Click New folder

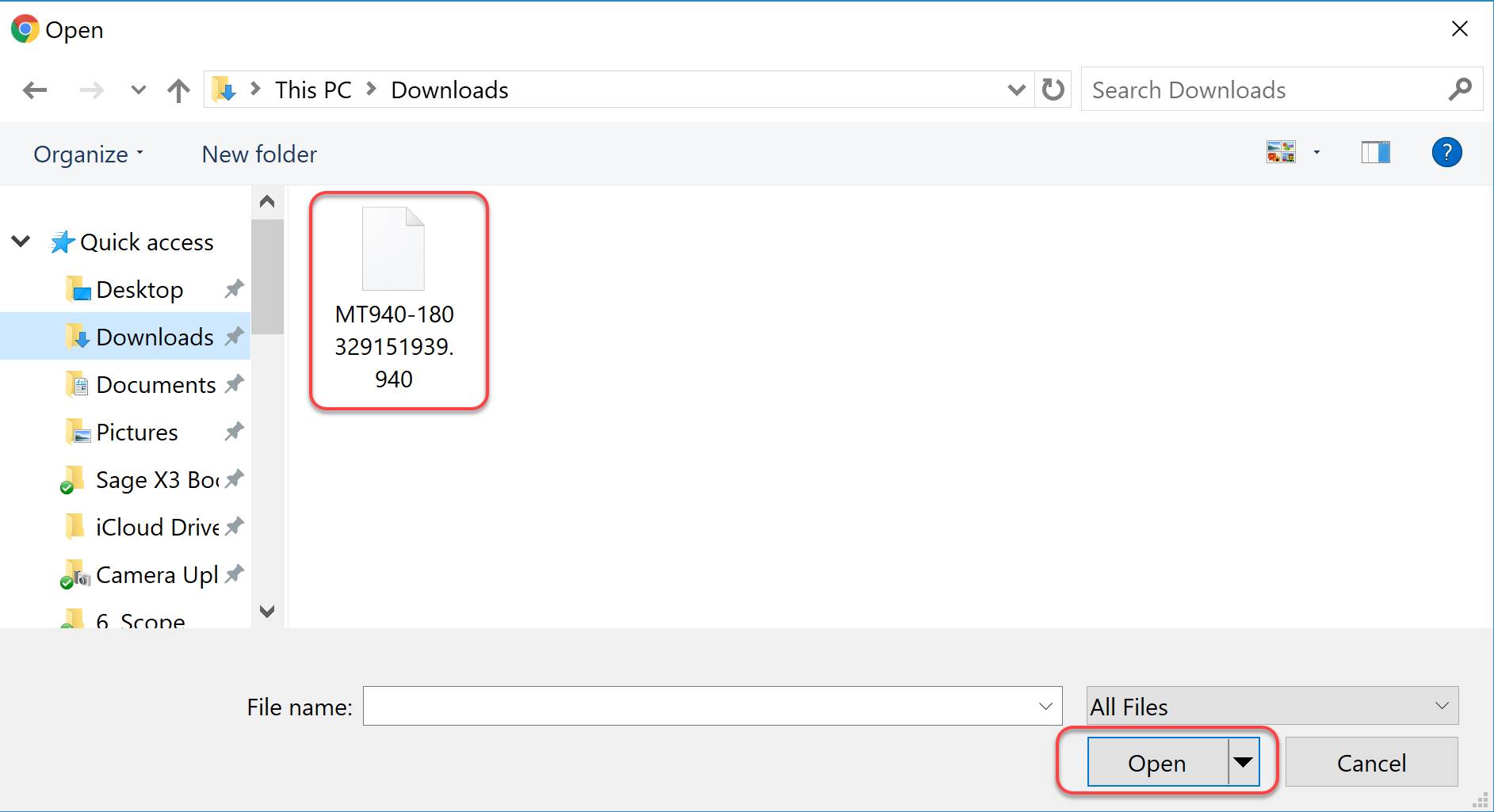259,154
